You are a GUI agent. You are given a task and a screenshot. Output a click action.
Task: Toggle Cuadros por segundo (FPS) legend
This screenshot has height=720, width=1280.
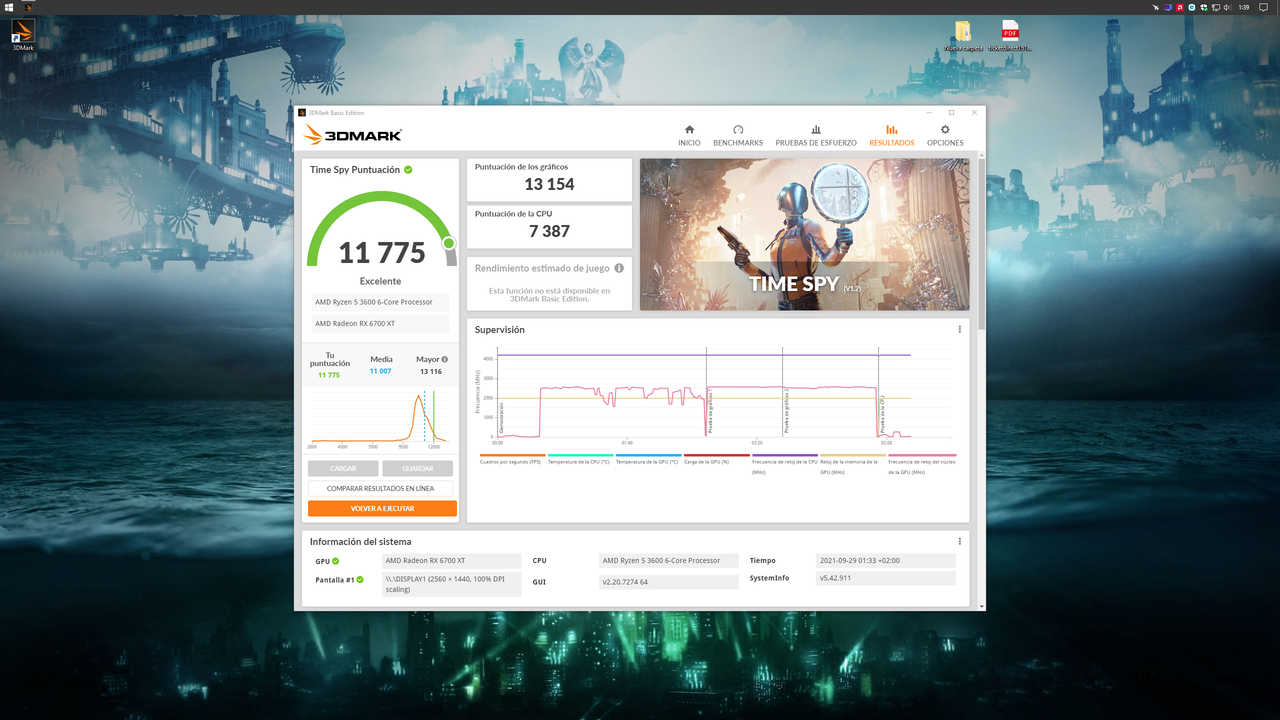click(511, 461)
